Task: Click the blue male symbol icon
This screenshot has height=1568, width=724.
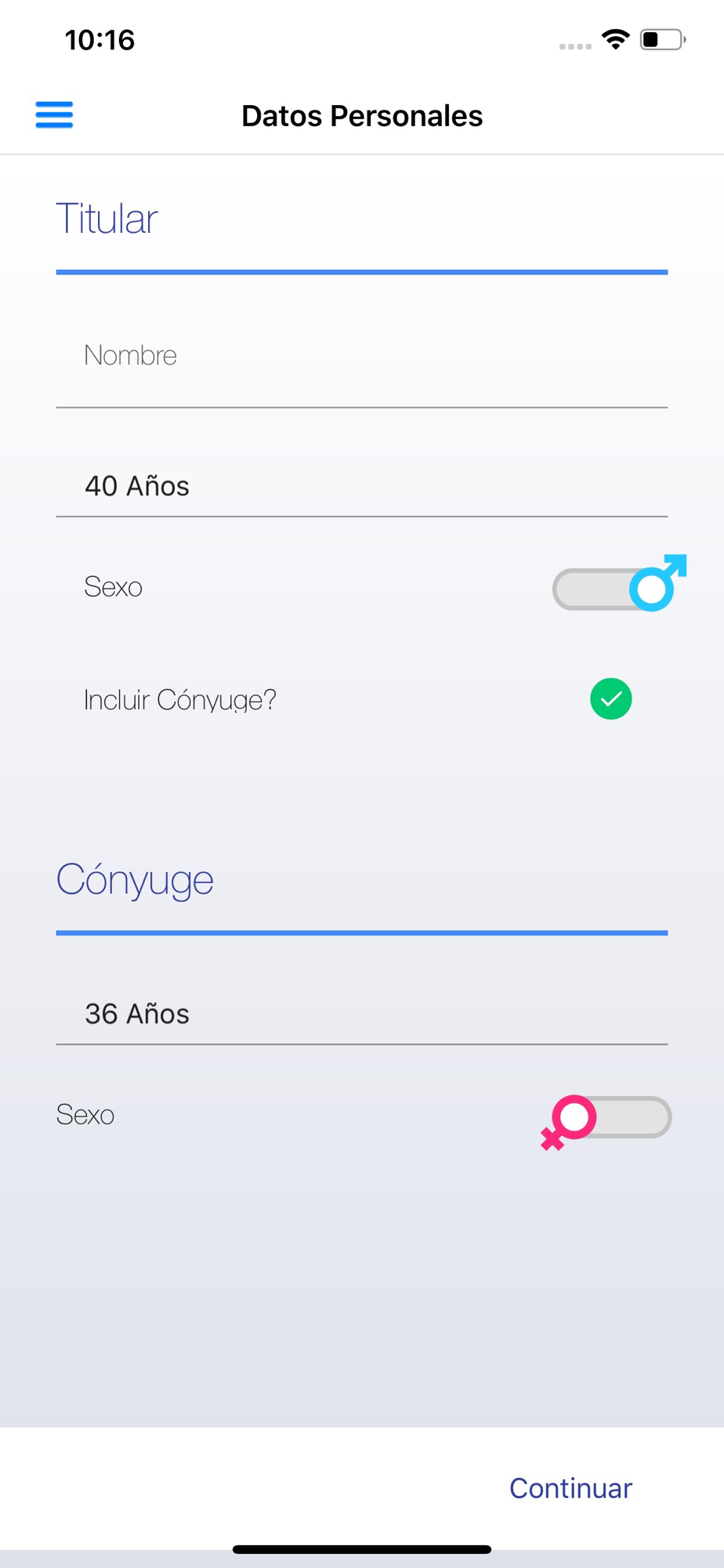Action: tap(659, 583)
